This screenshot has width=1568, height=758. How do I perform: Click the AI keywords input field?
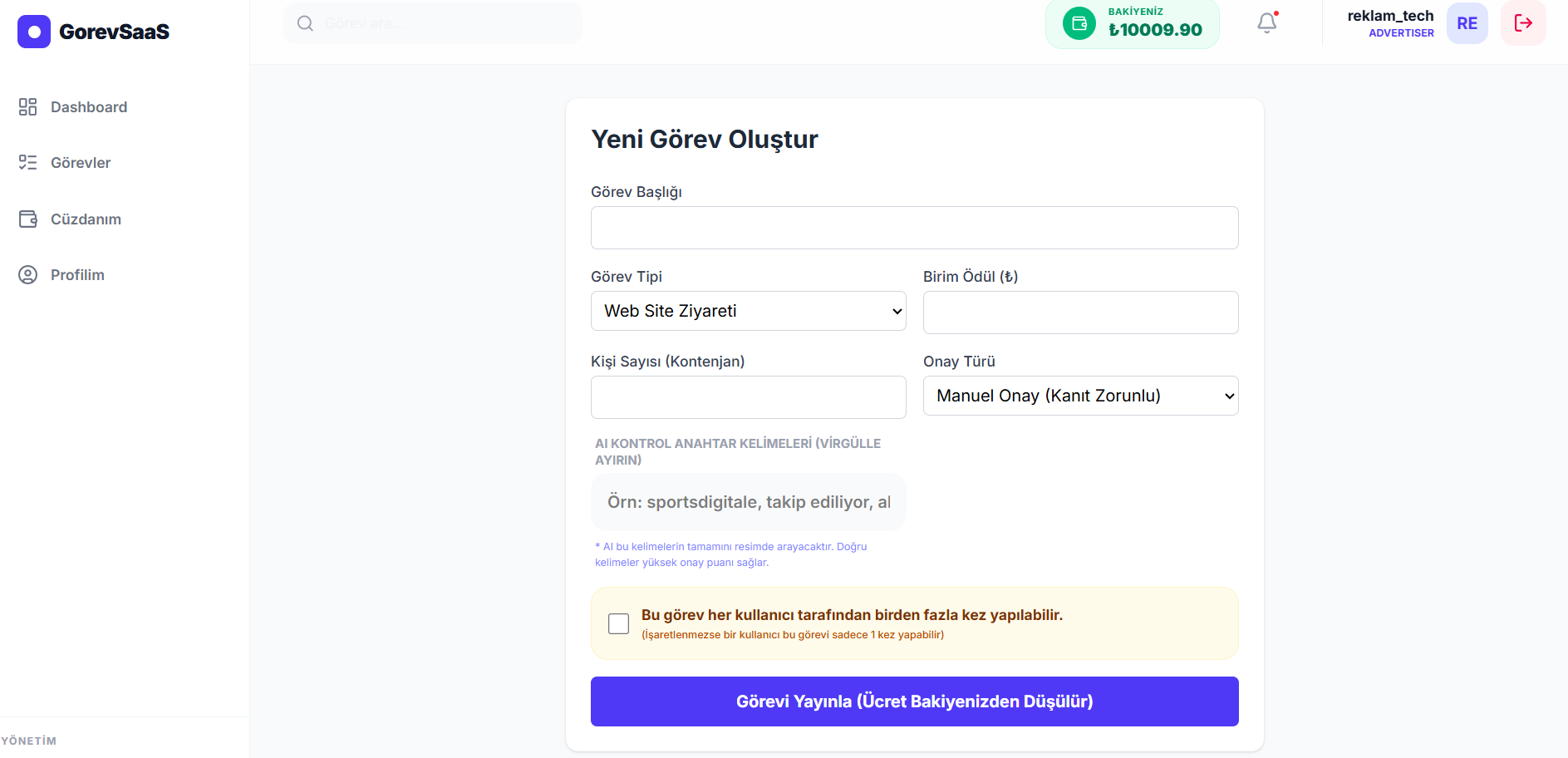(x=748, y=502)
